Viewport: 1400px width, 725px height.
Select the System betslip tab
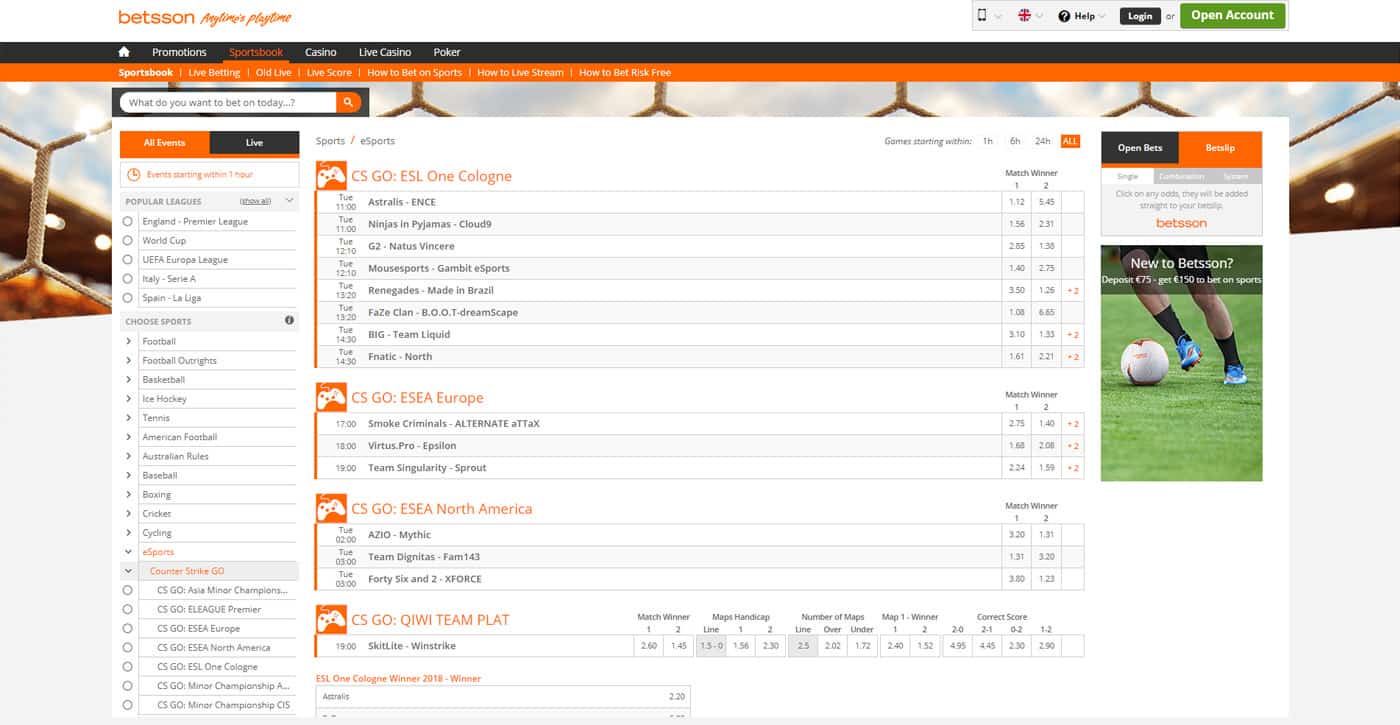pyautogui.click(x=1235, y=176)
